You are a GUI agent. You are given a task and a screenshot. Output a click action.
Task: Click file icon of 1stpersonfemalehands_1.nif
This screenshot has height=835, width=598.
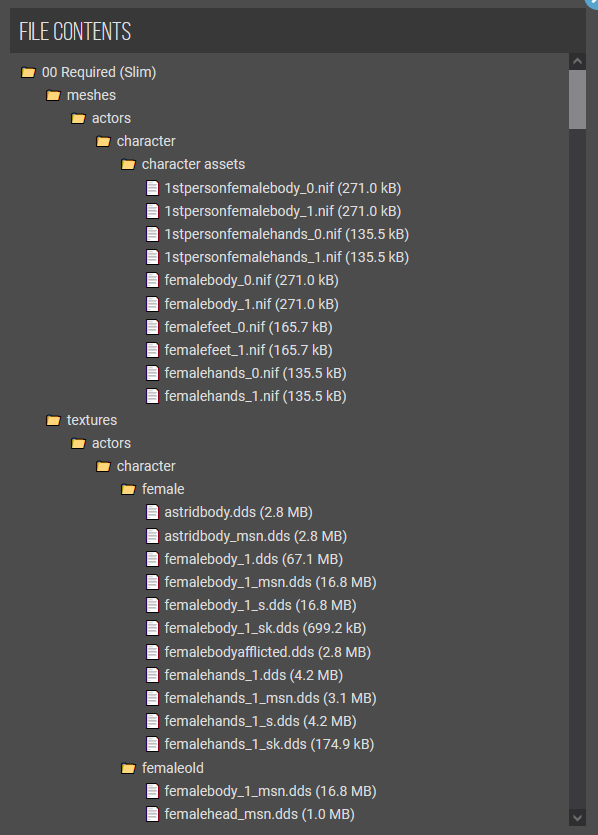(152, 257)
